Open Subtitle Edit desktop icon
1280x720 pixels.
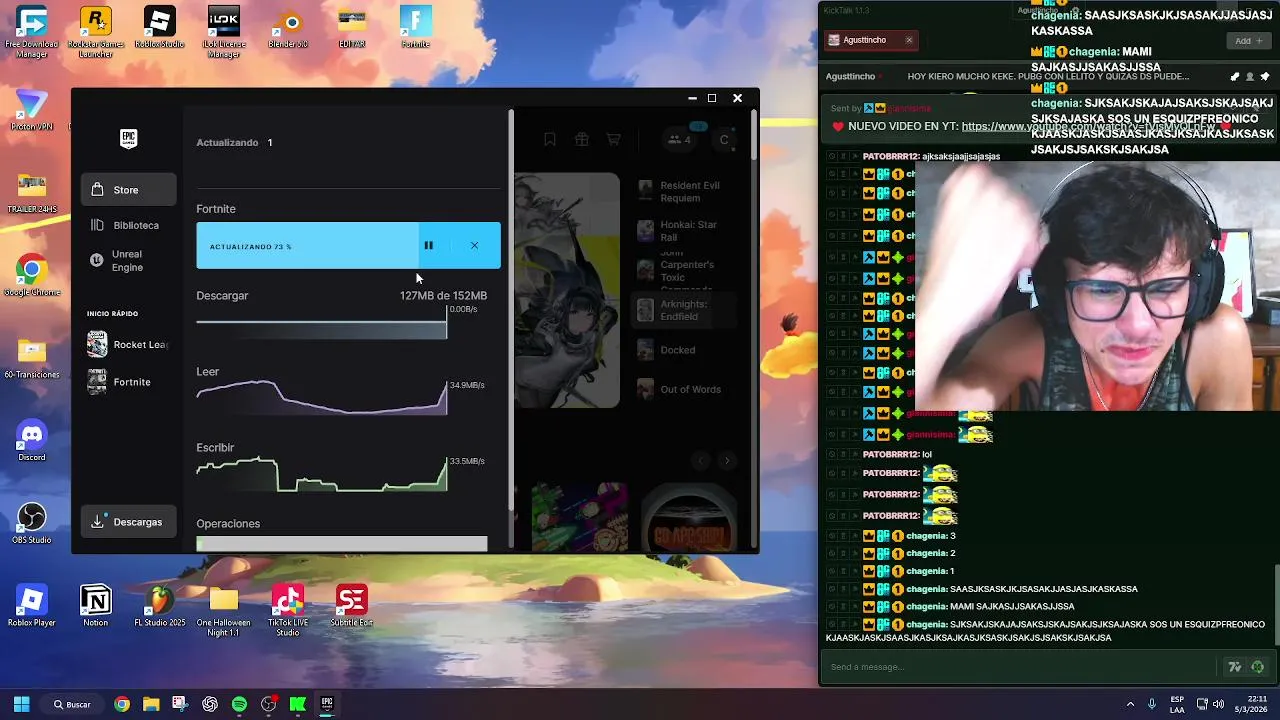(351, 605)
